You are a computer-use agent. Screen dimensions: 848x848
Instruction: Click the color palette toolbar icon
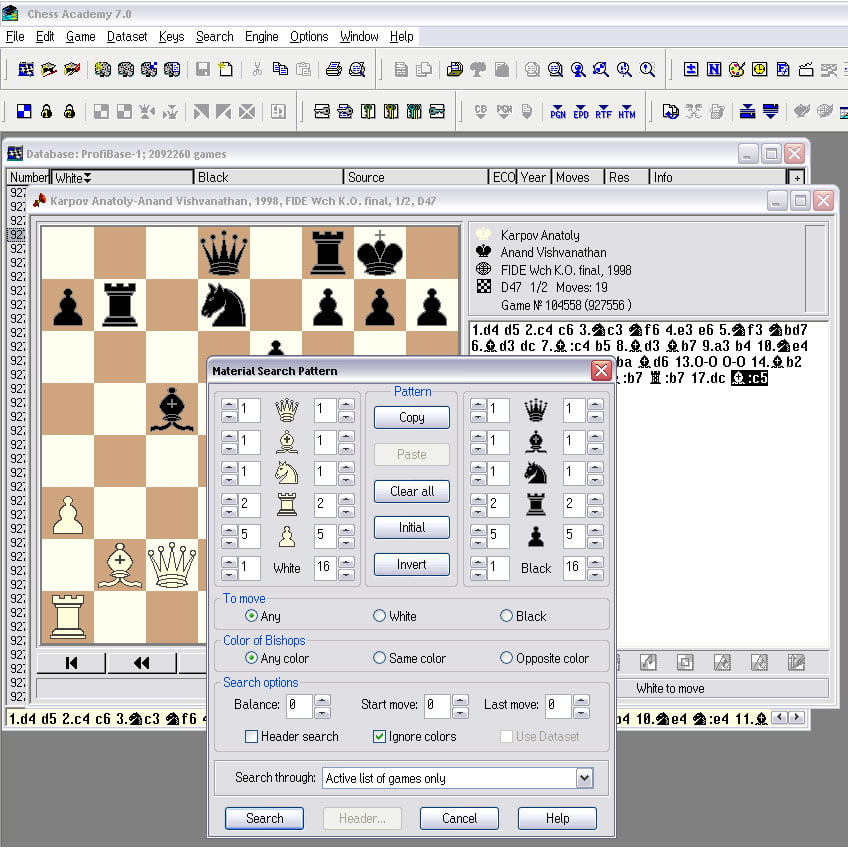(x=737, y=69)
